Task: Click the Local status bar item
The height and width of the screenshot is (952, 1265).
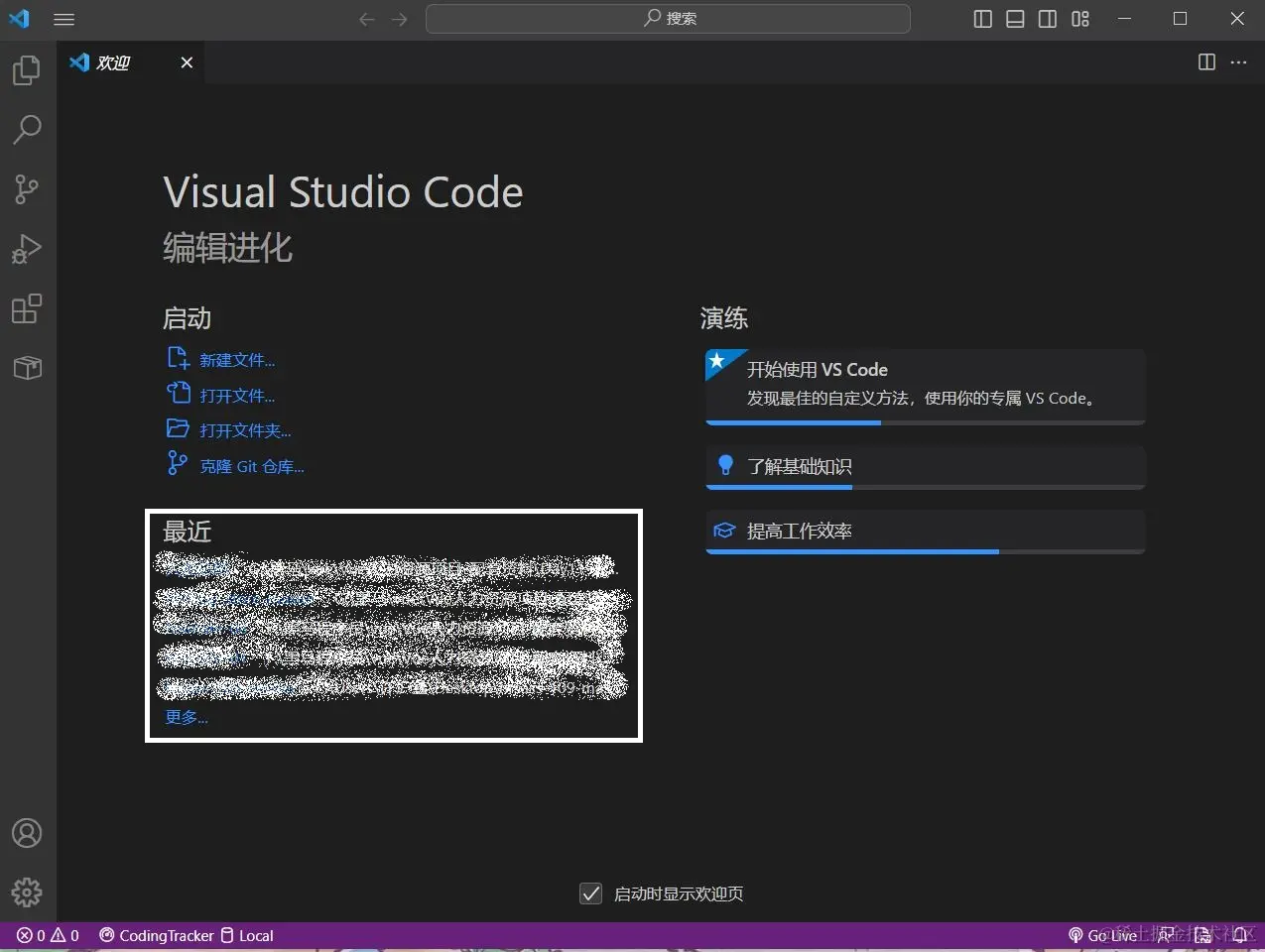Action: pos(247,935)
